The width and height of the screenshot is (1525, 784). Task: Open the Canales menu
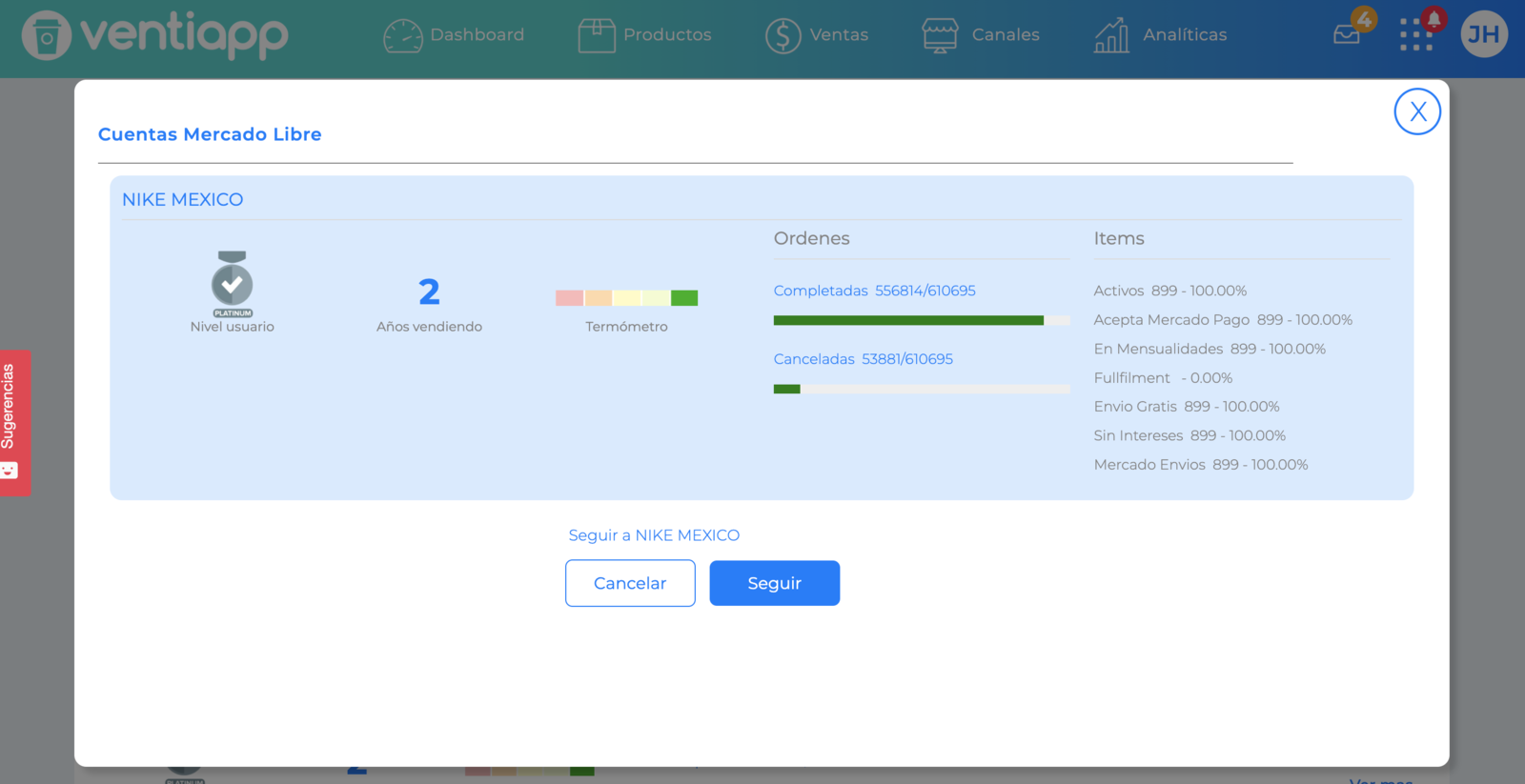[x=1006, y=35]
